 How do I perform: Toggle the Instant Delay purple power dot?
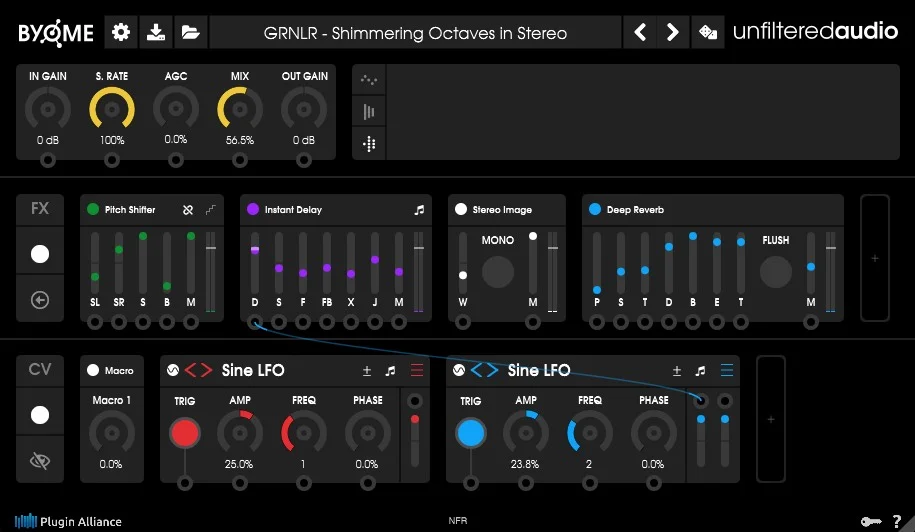coord(253,209)
